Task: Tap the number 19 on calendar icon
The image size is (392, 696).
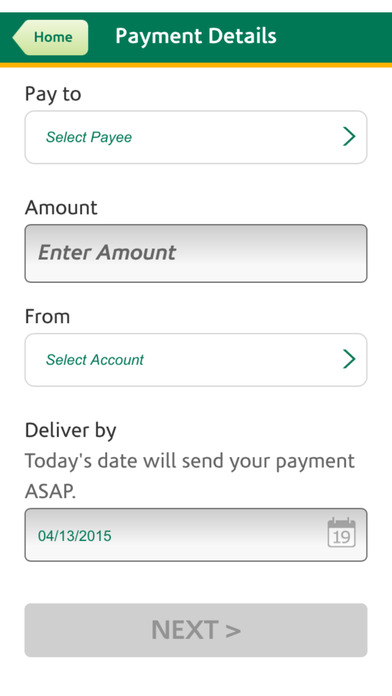Action: tap(341, 538)
